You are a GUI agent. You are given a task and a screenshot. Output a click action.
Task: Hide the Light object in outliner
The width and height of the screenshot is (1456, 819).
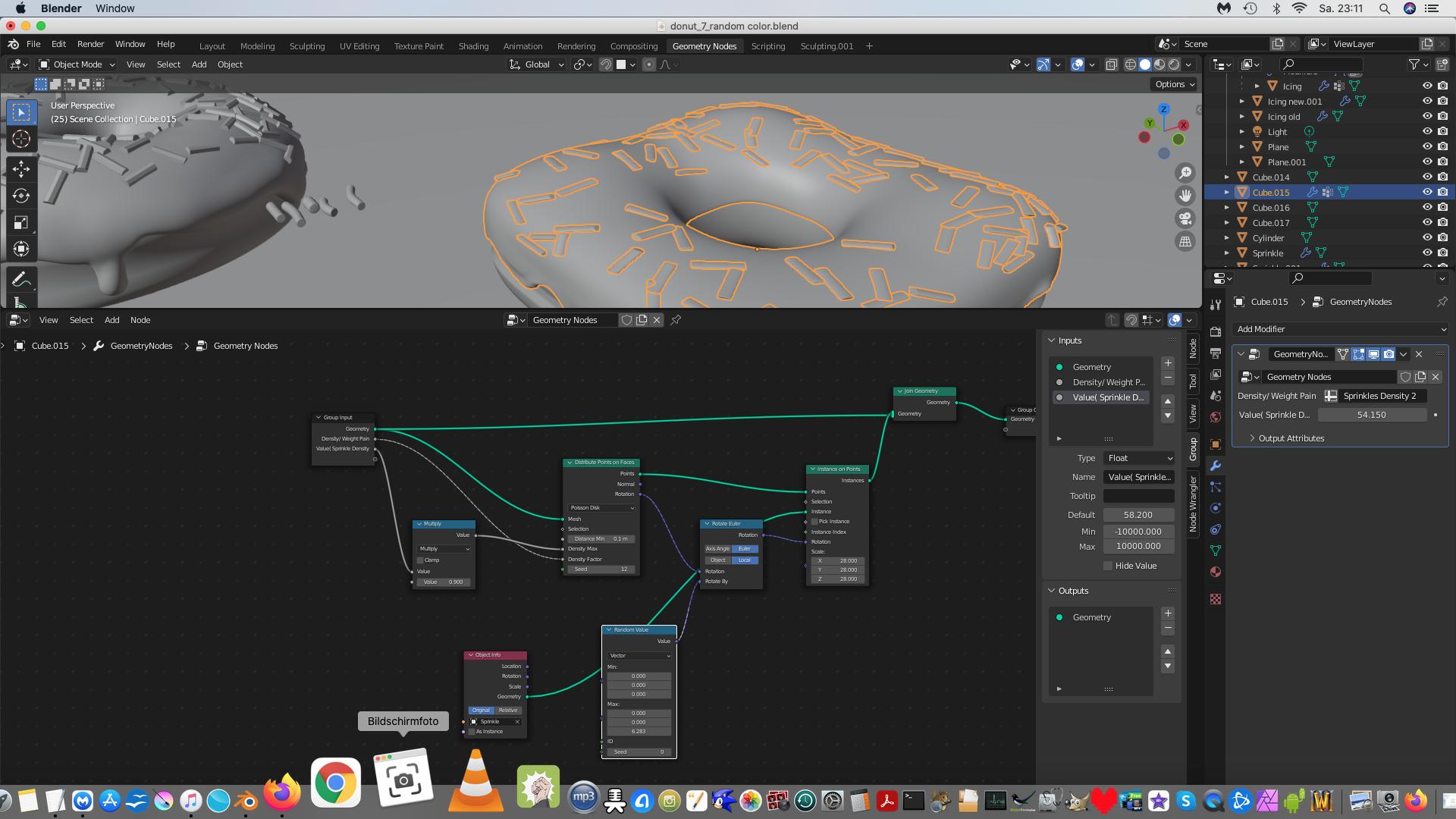1427,132
